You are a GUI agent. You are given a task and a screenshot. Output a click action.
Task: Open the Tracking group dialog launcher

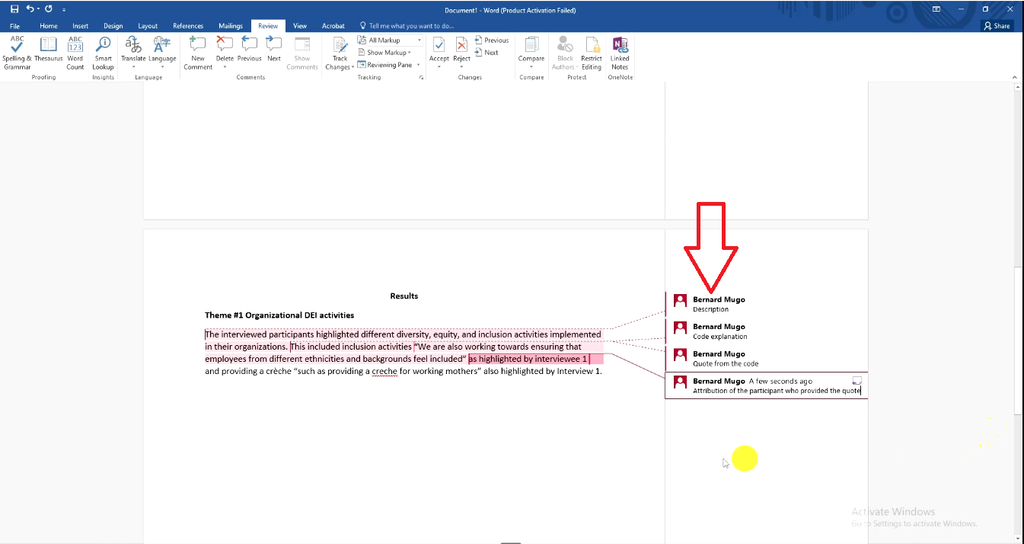pos(421,78)
